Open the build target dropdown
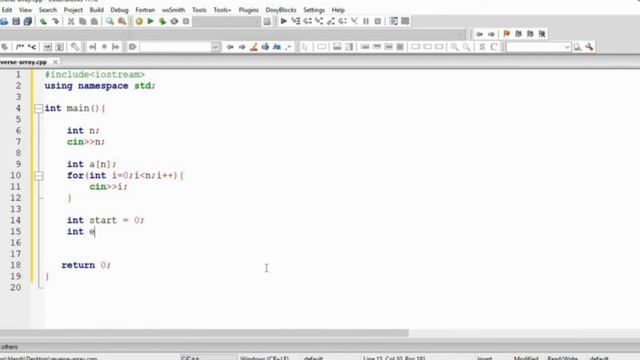This screenshot has height=360, width=640. tap(227, 21)
